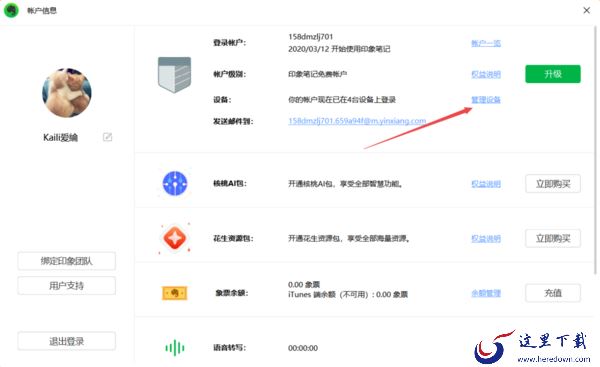Click 立即购买 for 花生资源包

coord(553,238)
